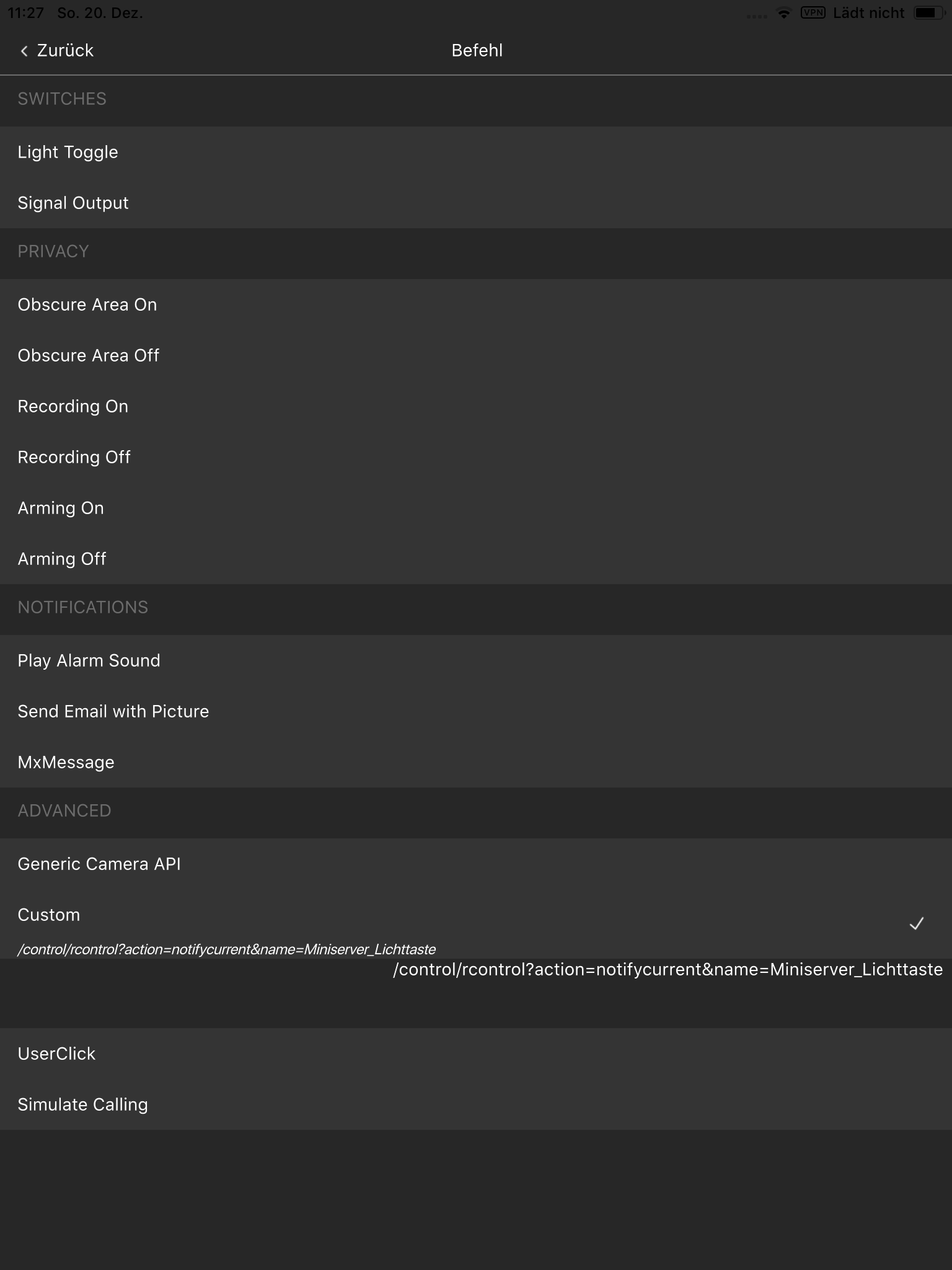This screenshot has height=1270, width=952.
Task: Select Simulate Calling command
Action: pos(83,1104)
